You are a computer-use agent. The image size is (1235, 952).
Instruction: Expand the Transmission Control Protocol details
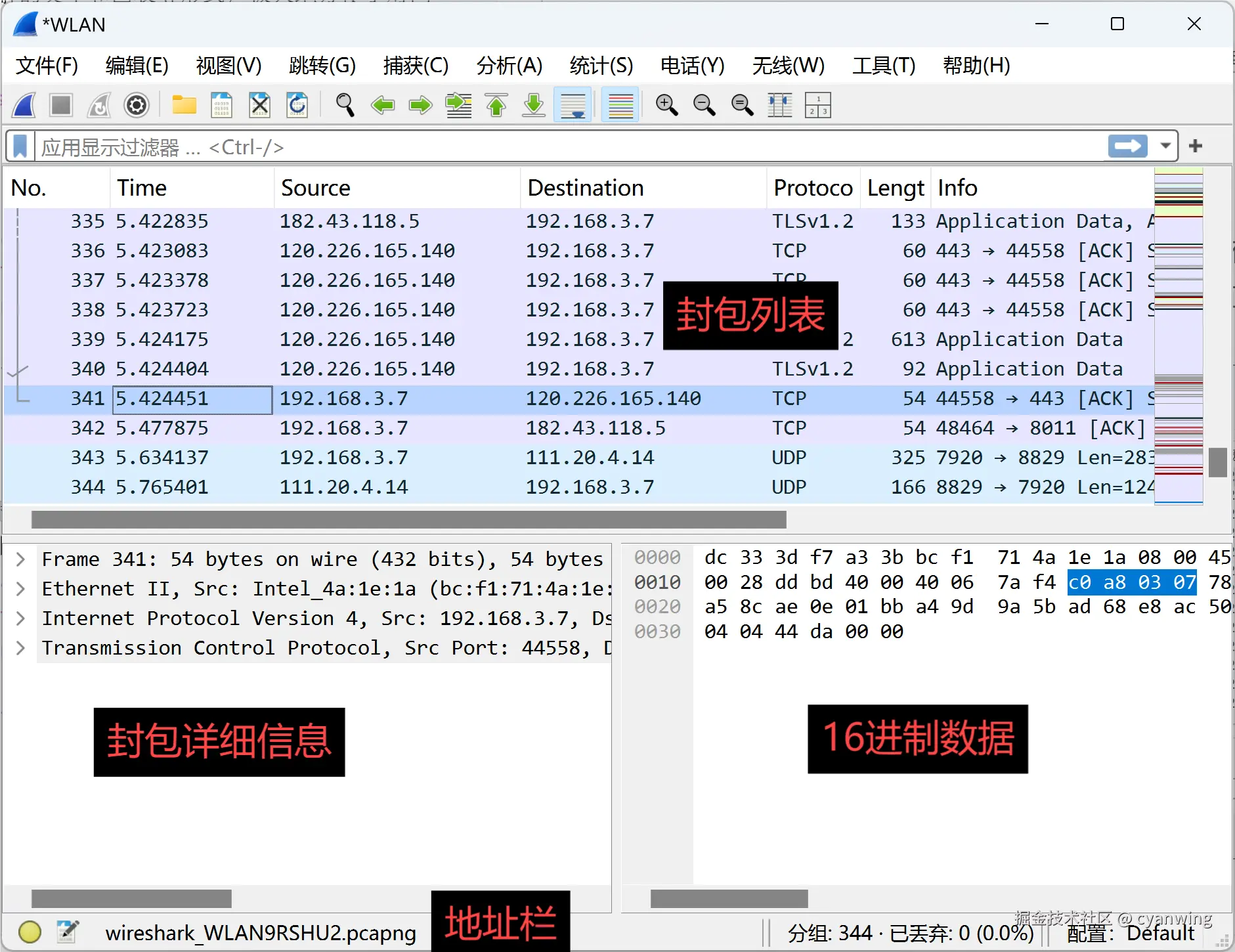click(20, 648)
